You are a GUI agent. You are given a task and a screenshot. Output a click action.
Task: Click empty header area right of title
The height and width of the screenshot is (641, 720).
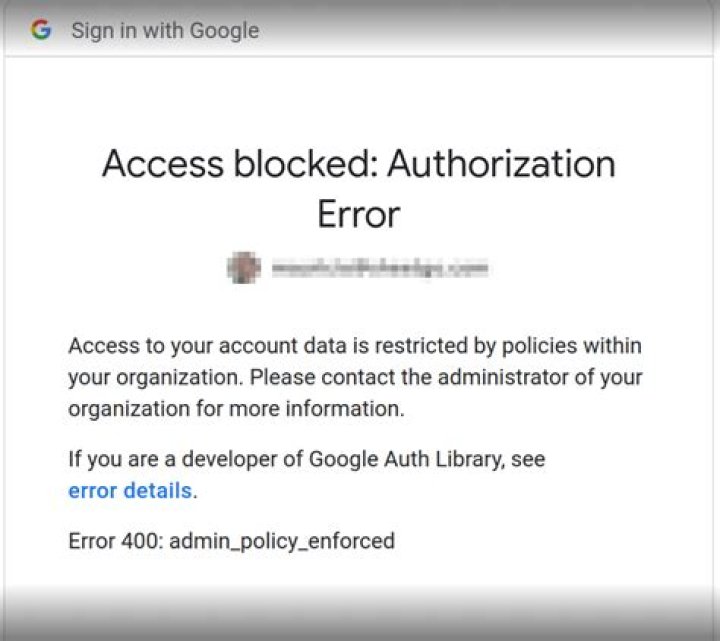click(x=500, y=30)
